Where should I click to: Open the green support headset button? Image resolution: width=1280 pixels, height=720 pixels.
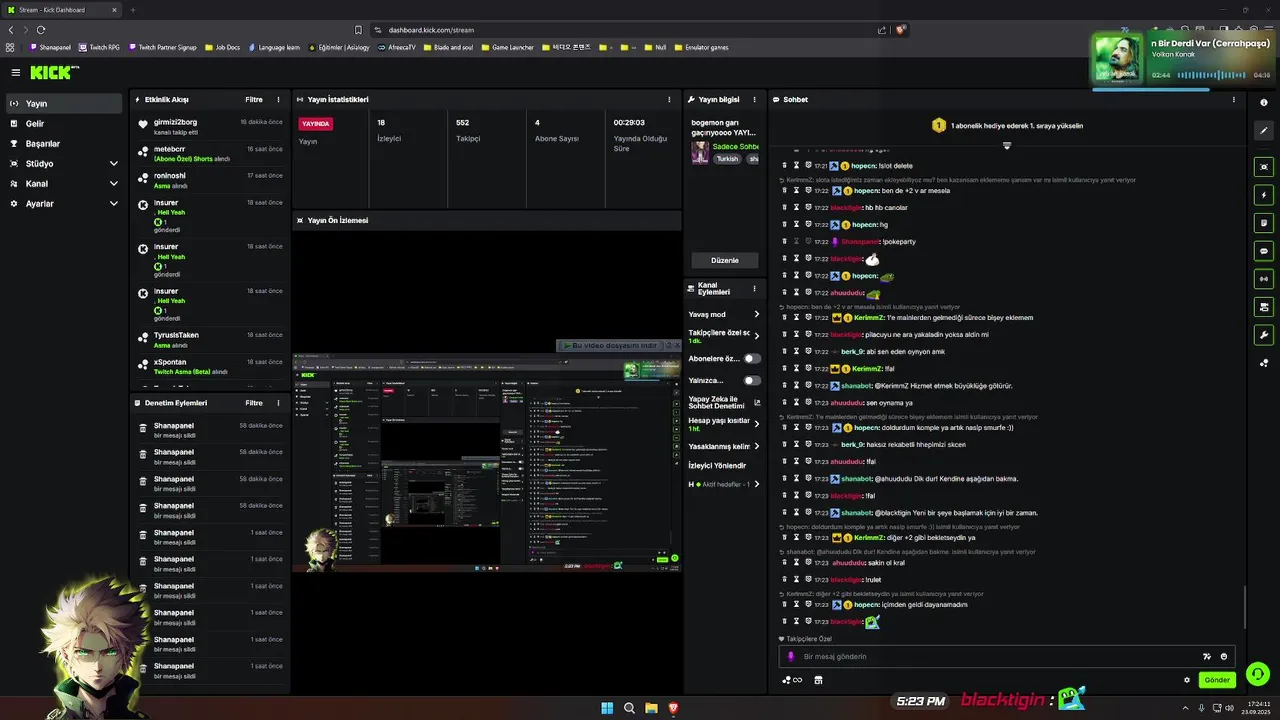tap(1258, 674)
